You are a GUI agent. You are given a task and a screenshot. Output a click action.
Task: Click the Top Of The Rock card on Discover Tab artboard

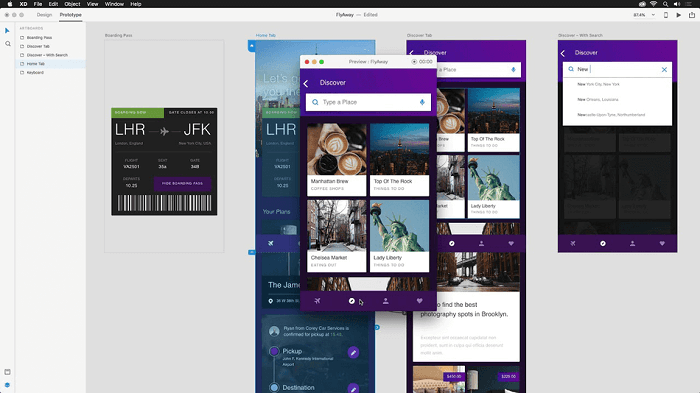point(493,120)
